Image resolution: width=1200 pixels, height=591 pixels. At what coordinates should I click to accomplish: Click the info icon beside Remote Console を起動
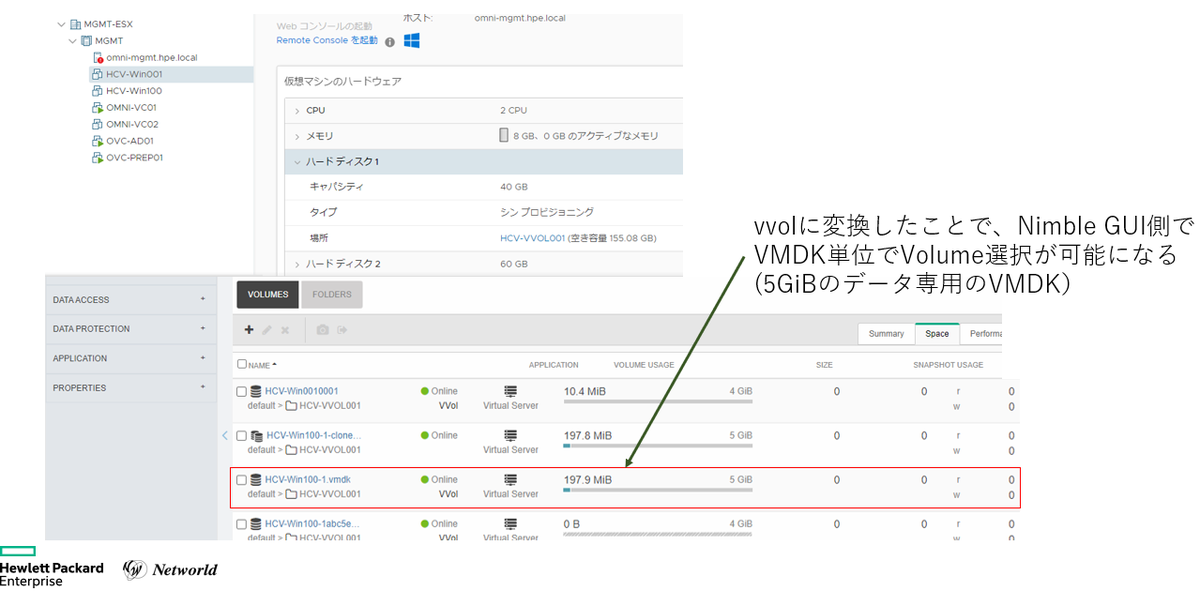pyautogui.click(x=390, y=41)
